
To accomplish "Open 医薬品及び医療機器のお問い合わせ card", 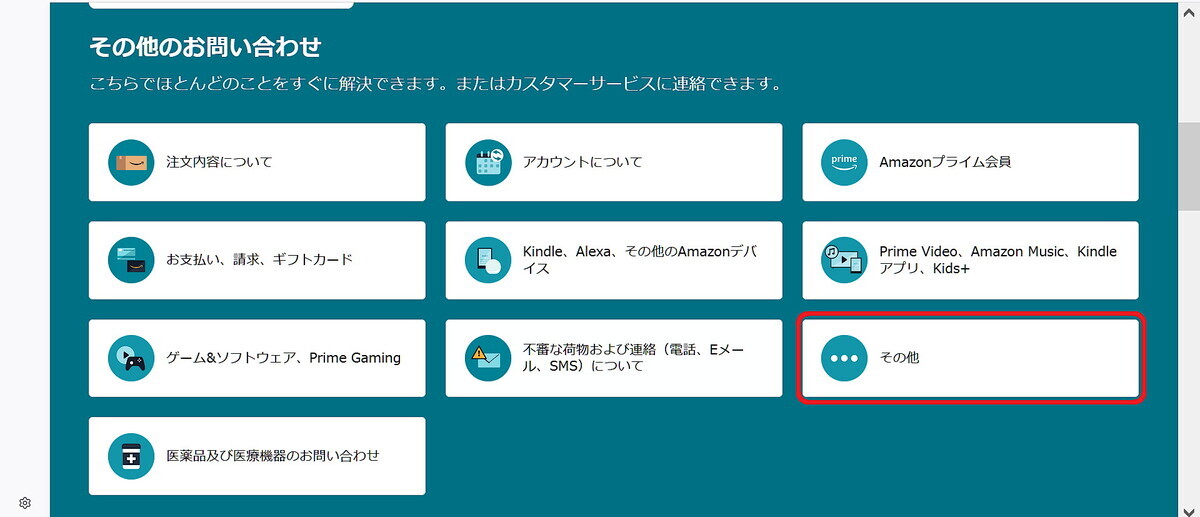I will point(257,456).
